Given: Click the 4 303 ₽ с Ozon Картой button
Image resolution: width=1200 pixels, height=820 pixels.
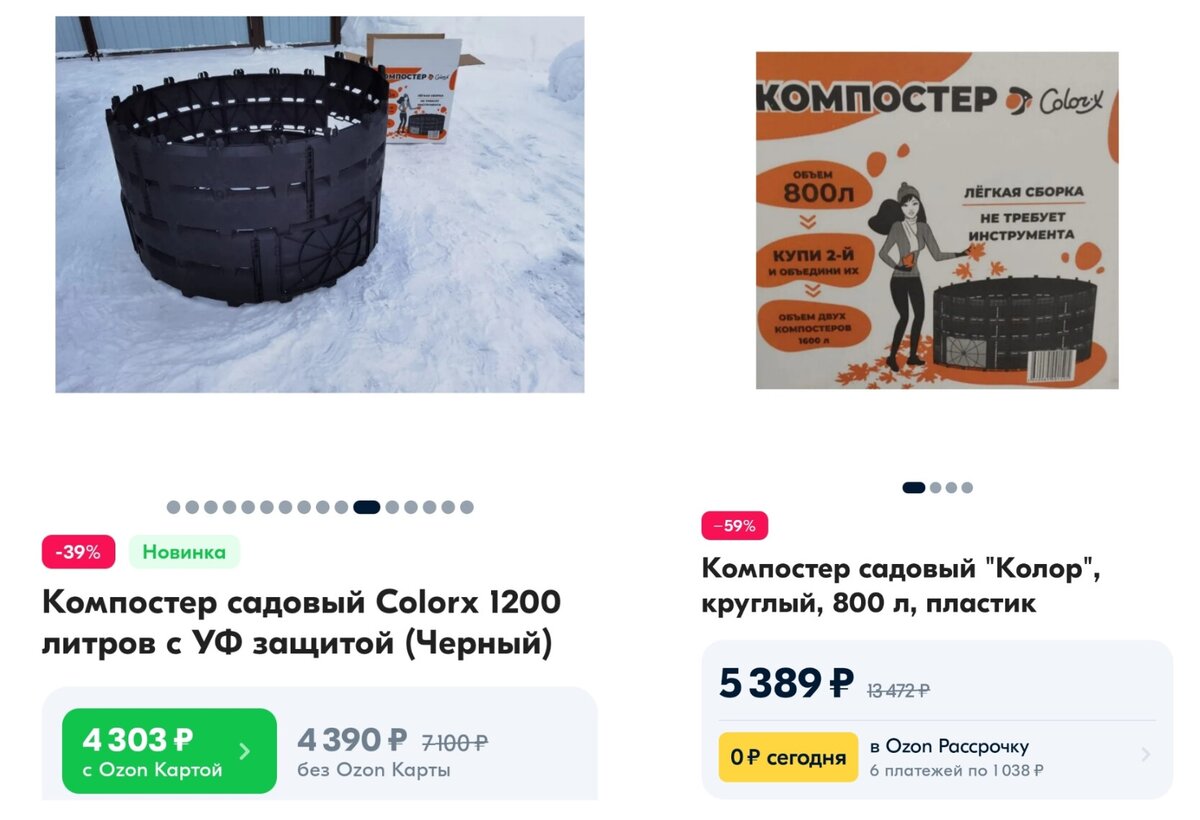Looking at the screenshot, I should (x=169, y=751).
